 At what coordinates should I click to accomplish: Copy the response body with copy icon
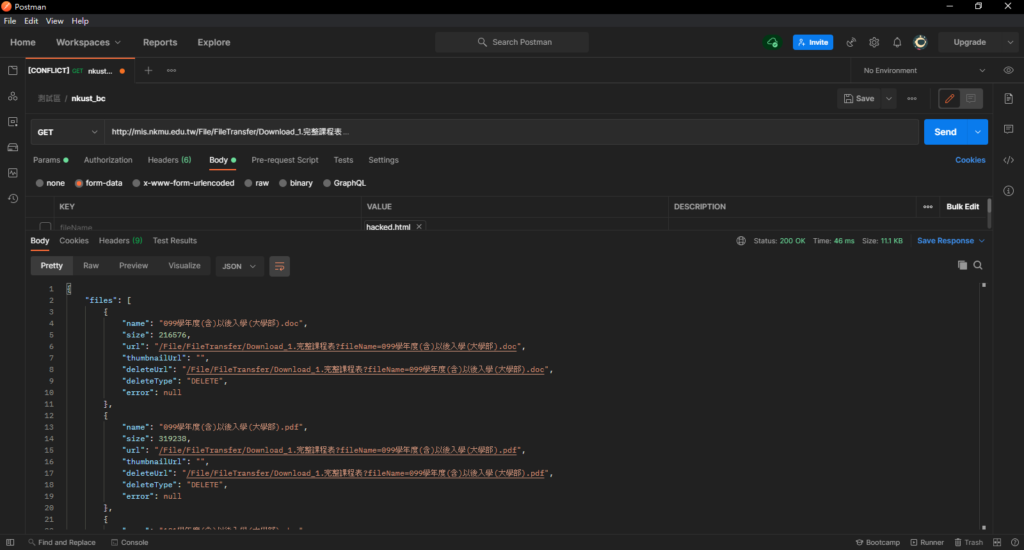962,265
